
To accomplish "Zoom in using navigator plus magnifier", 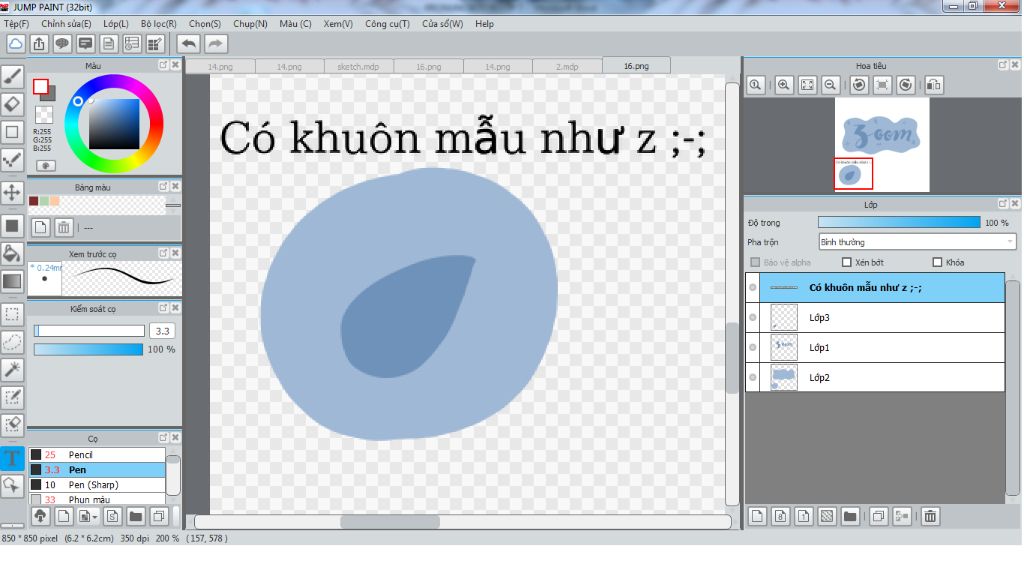I will pyautogui.click(x=784, y=85).
